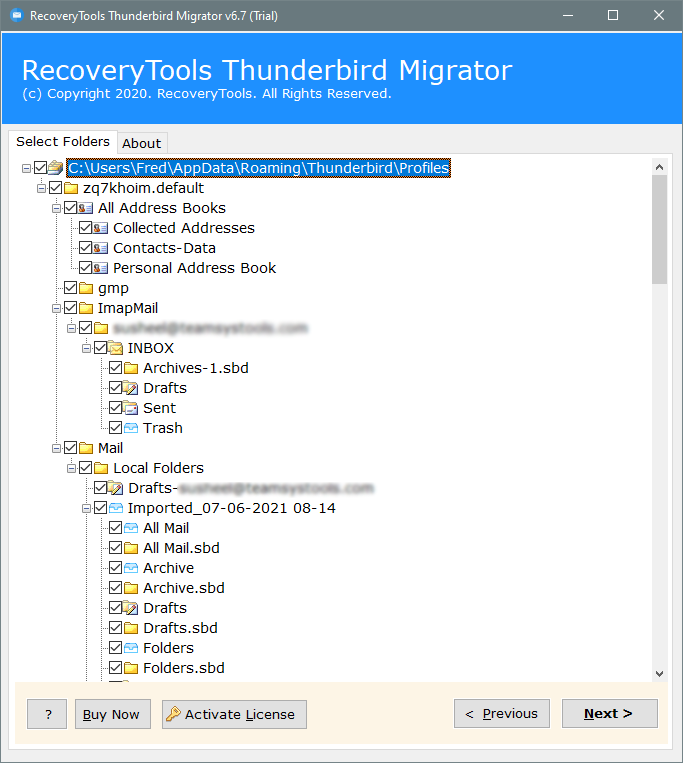Viewport: 683px width, 763px height.
Task: Click the Next button
Action: coord(610,713)
